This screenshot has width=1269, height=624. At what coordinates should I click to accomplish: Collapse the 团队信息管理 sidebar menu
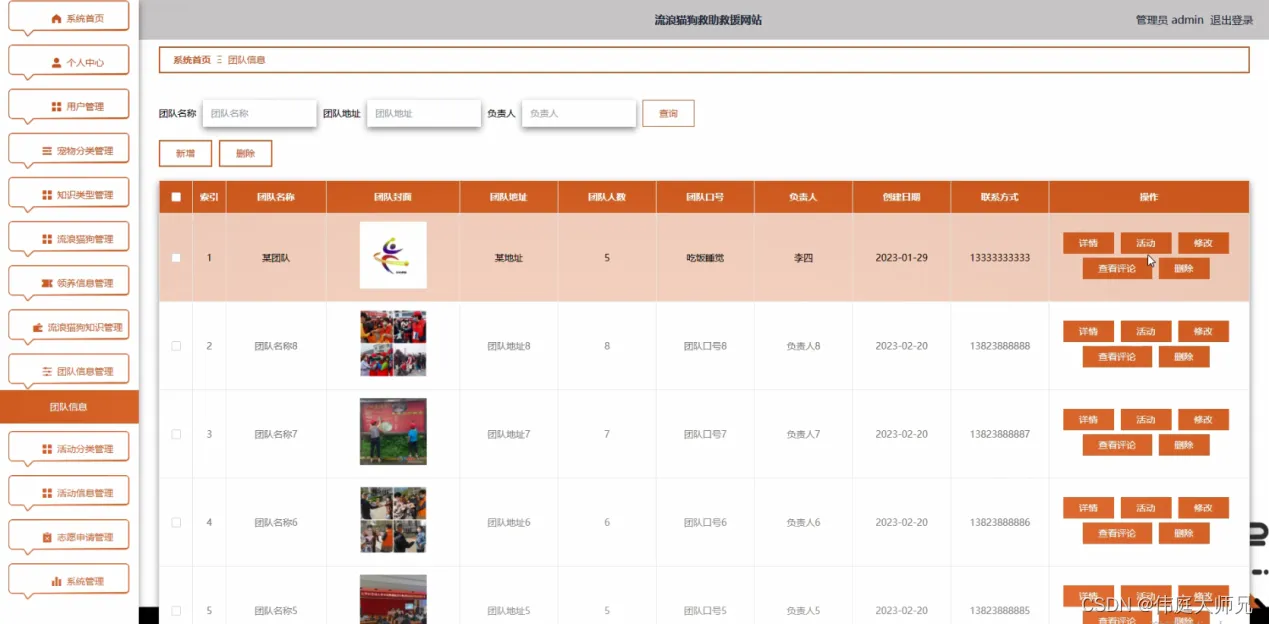(x=69, y=370)
